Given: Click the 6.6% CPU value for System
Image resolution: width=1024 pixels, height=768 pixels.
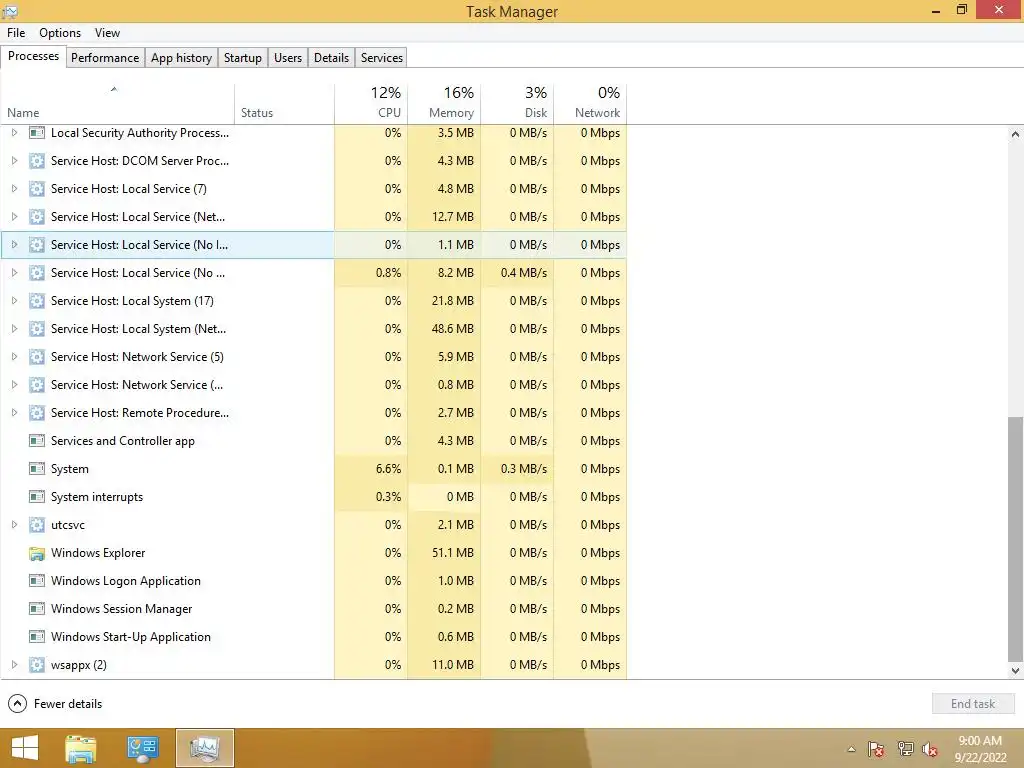Looking at the screenshot, I should click(389, 469).
